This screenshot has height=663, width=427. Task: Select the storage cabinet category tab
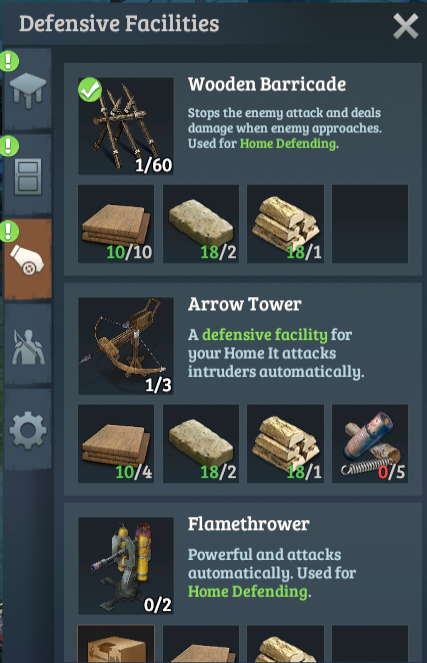point(27,175)
